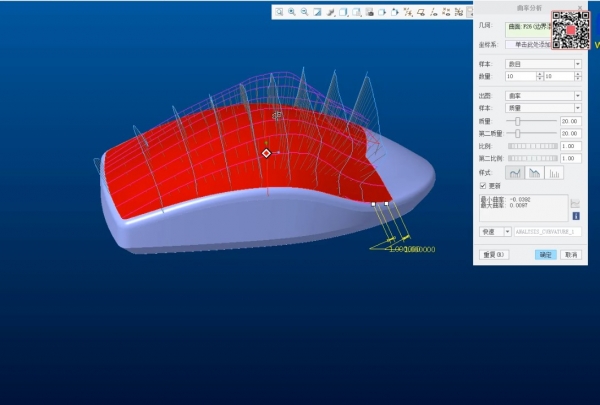Click the 坐标系 input field

536,45
